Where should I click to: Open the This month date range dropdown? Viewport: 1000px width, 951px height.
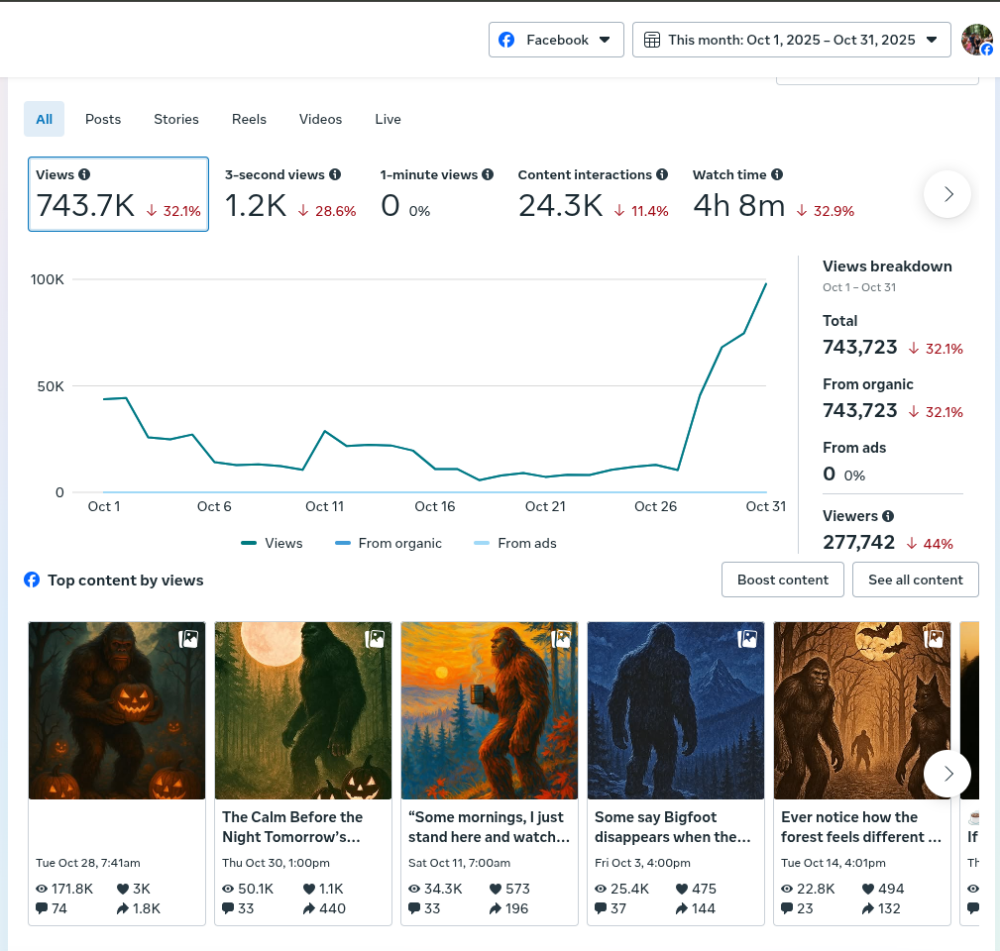tap(791, 40)
